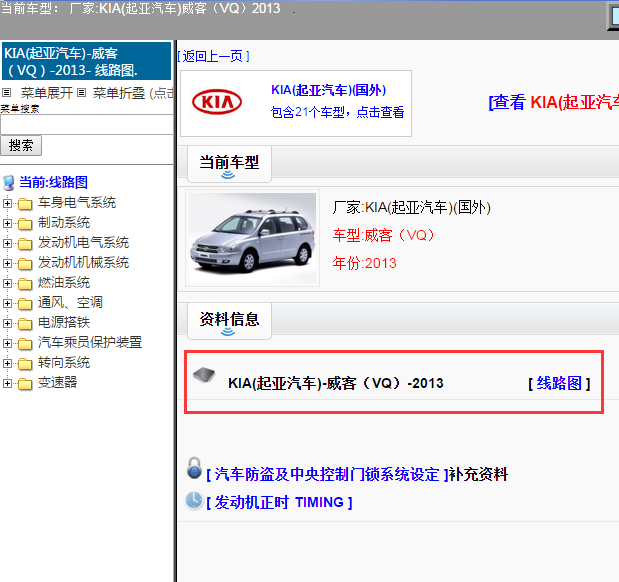Image resolution: width=619 pixels, height=582 pixels.
Task: Select 制动系统 tree label
Action: [64, 223]
